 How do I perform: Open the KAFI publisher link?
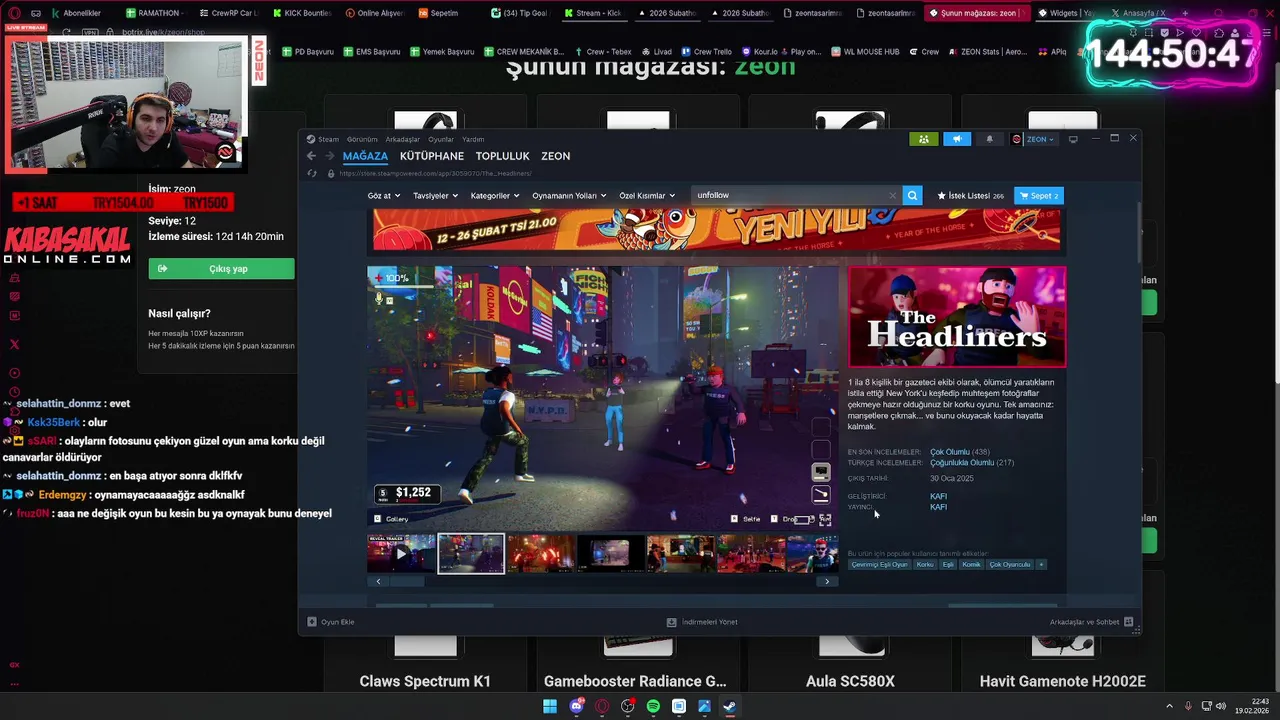938,507
